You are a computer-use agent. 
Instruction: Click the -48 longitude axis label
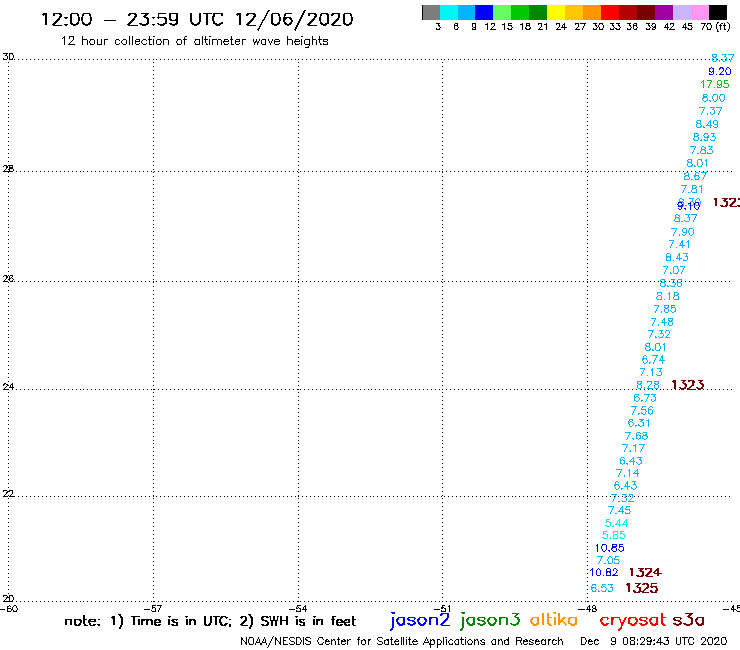coord(587,609)
